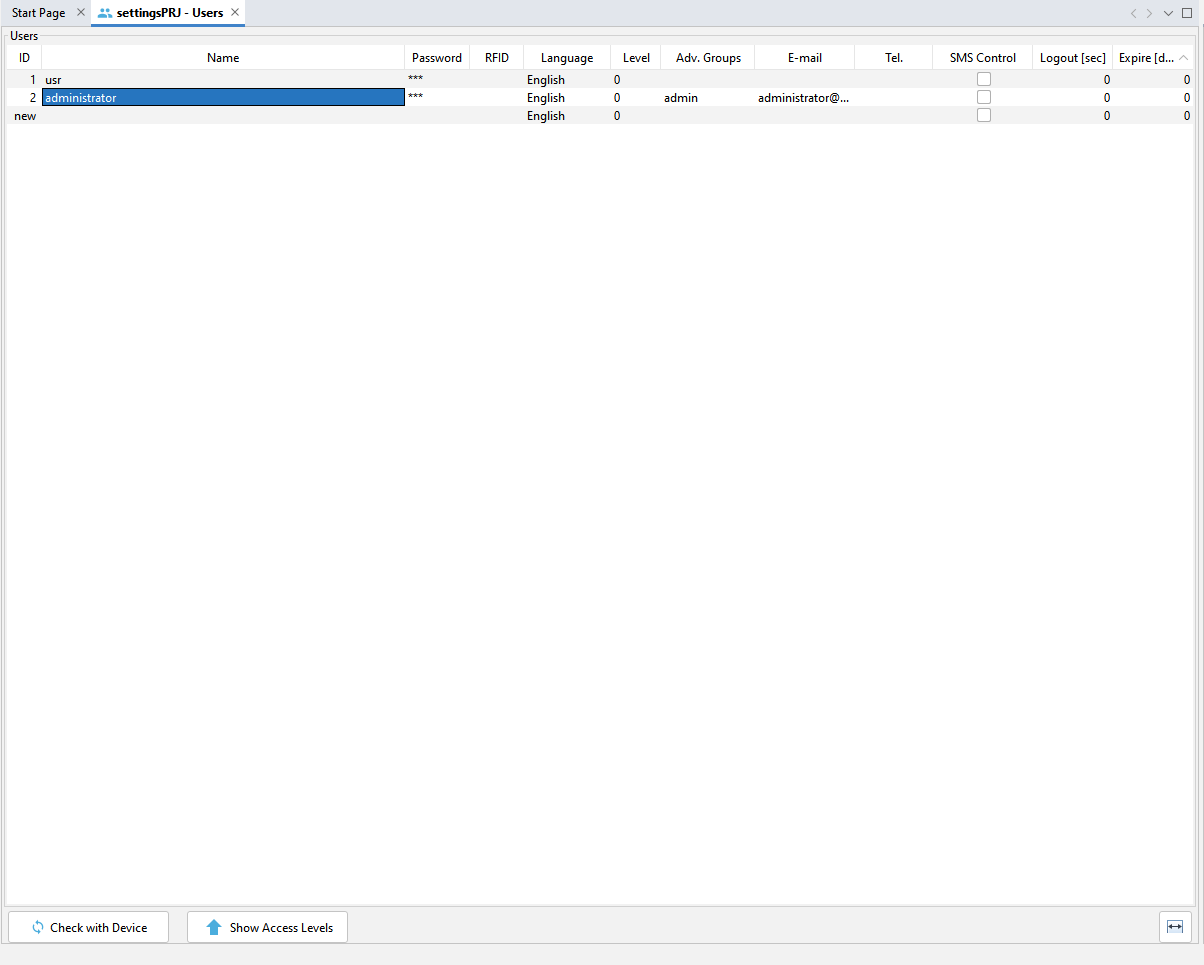Viewport: 1204px width, 965px height.
Task: Enable SMS Control for usr
Action: [x=984, y=79]
